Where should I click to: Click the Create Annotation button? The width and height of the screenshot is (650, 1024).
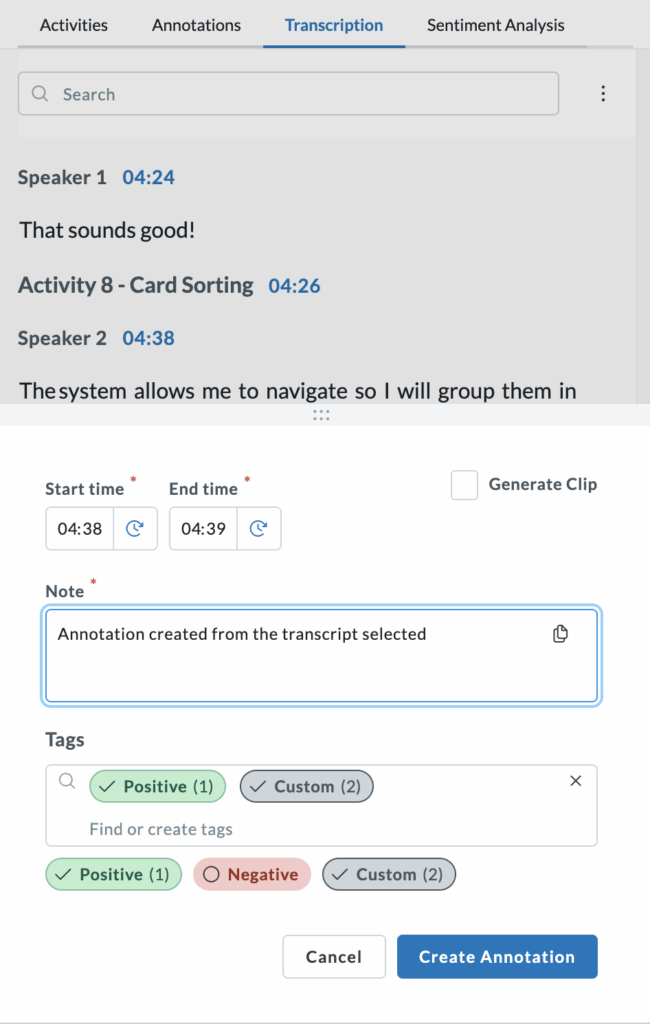point(497,956)
